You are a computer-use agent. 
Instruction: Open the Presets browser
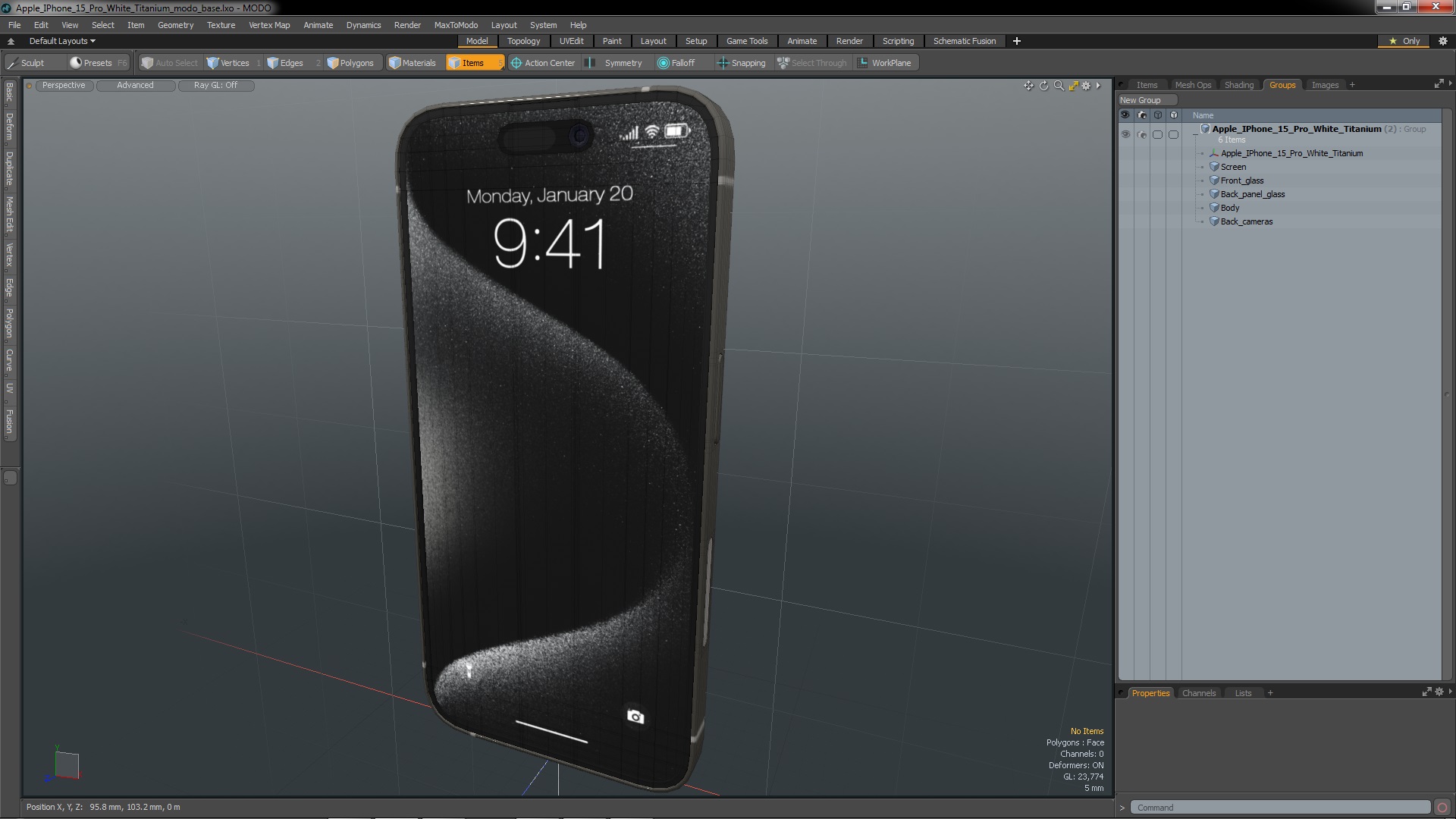coord(99,63)
